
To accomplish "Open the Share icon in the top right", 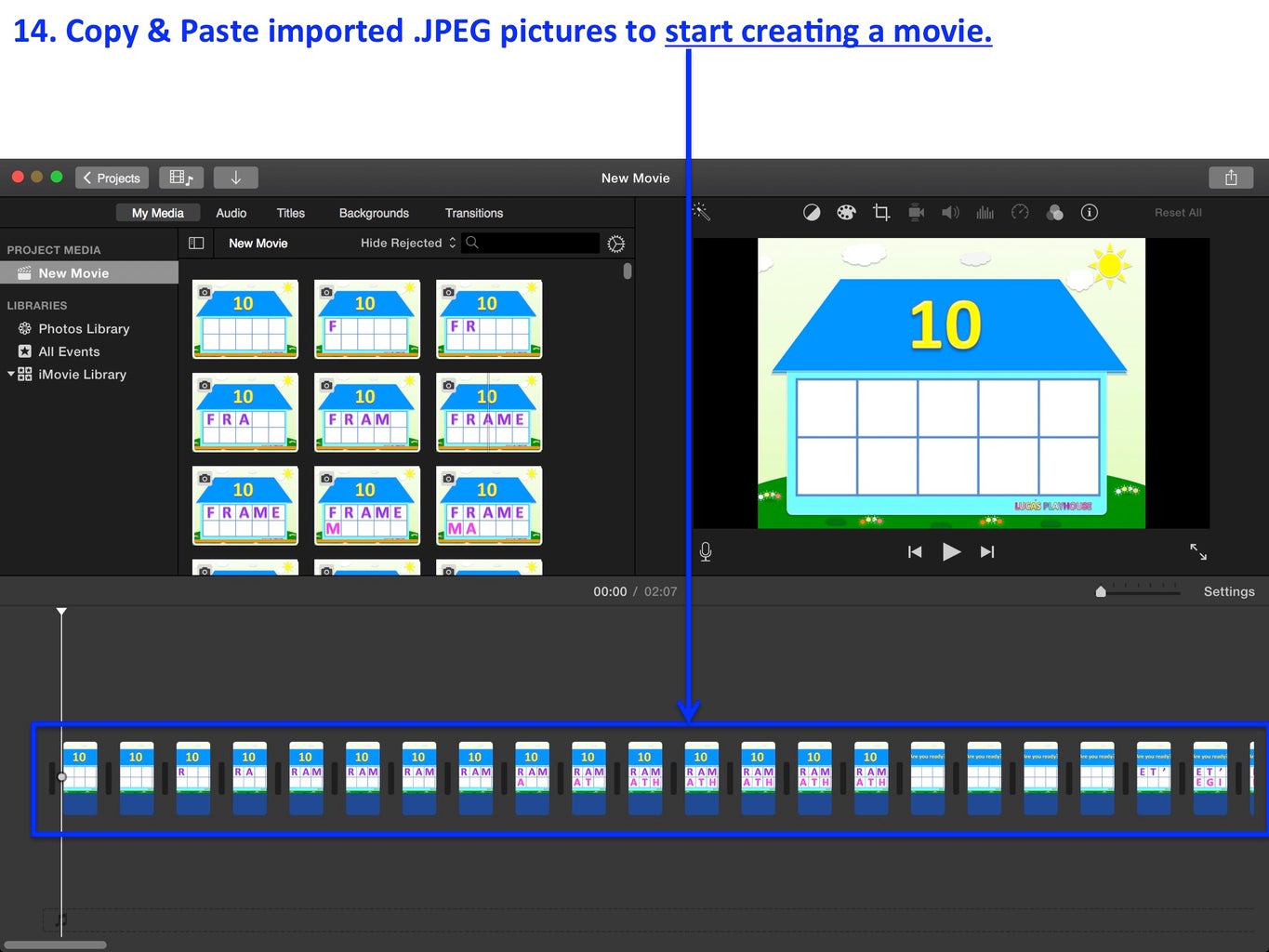I will (x=1231, y=177).
